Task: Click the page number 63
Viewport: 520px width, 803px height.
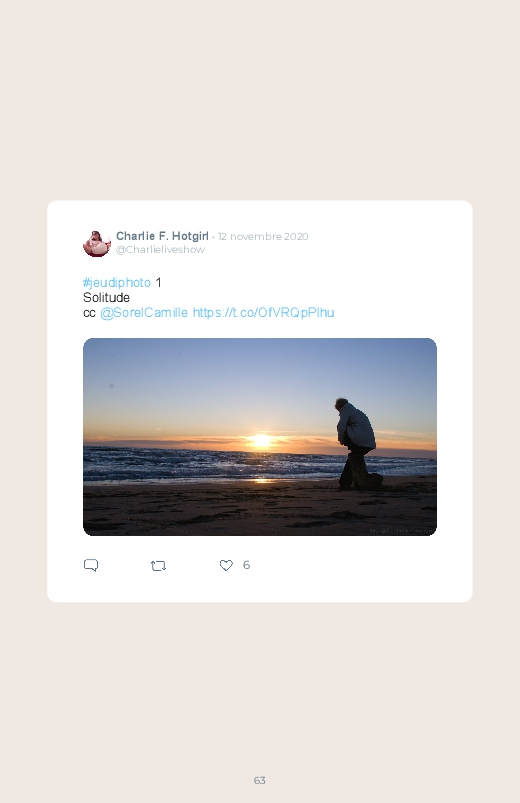Action: tap(260, 780)
